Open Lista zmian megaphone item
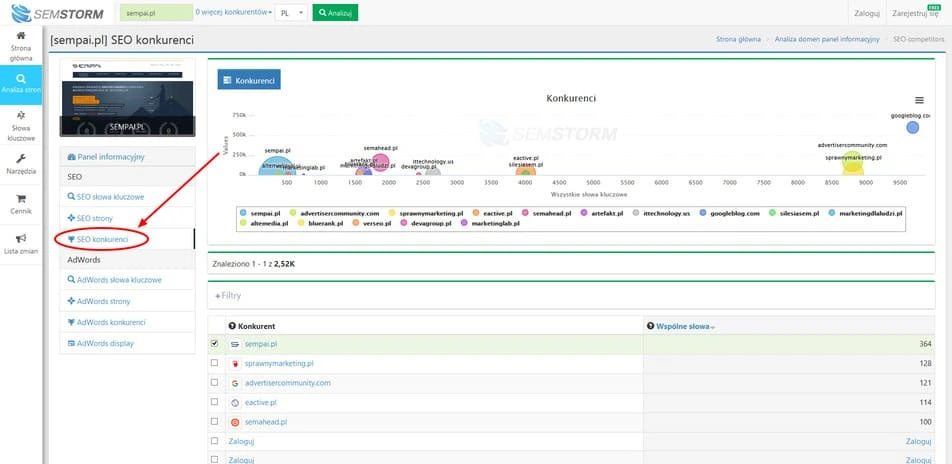 [21, 244]
